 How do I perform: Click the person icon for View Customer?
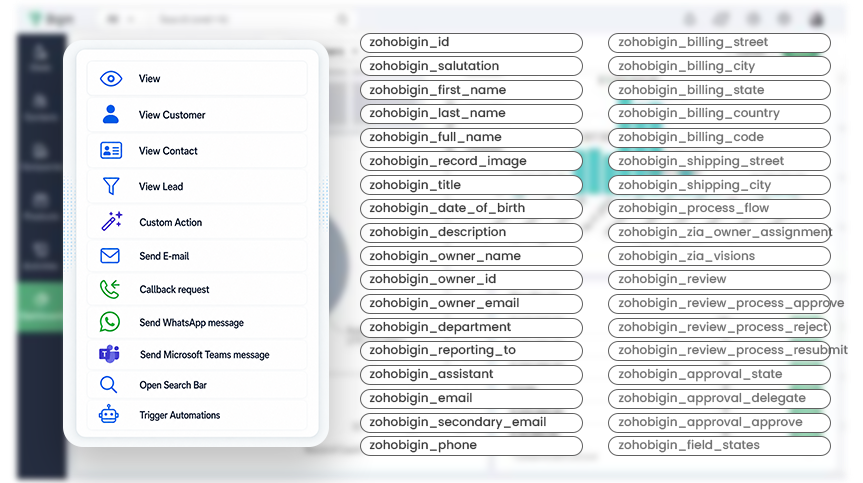point(111,114)
